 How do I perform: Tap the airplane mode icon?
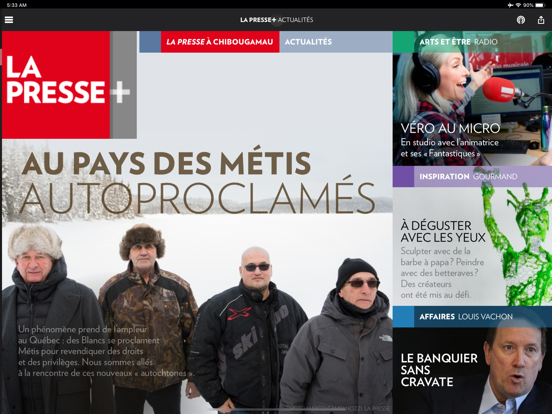[510, 5]
